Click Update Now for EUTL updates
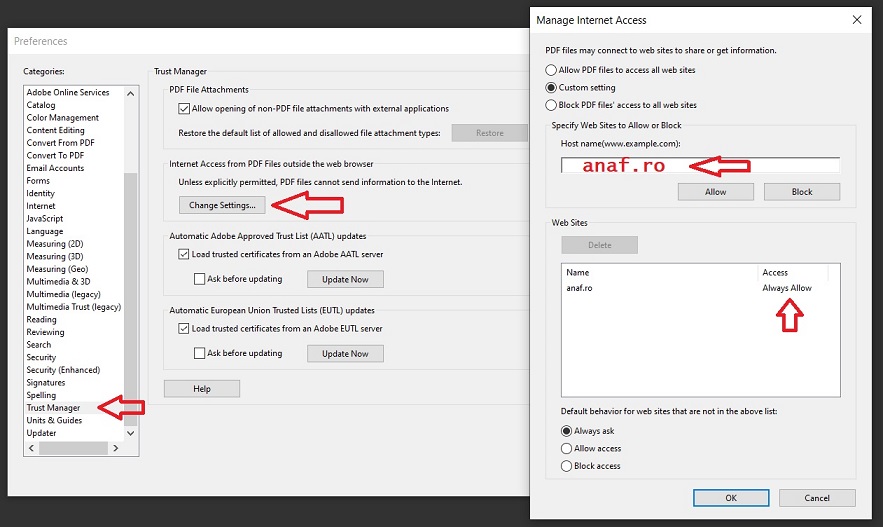 [345, 354]
